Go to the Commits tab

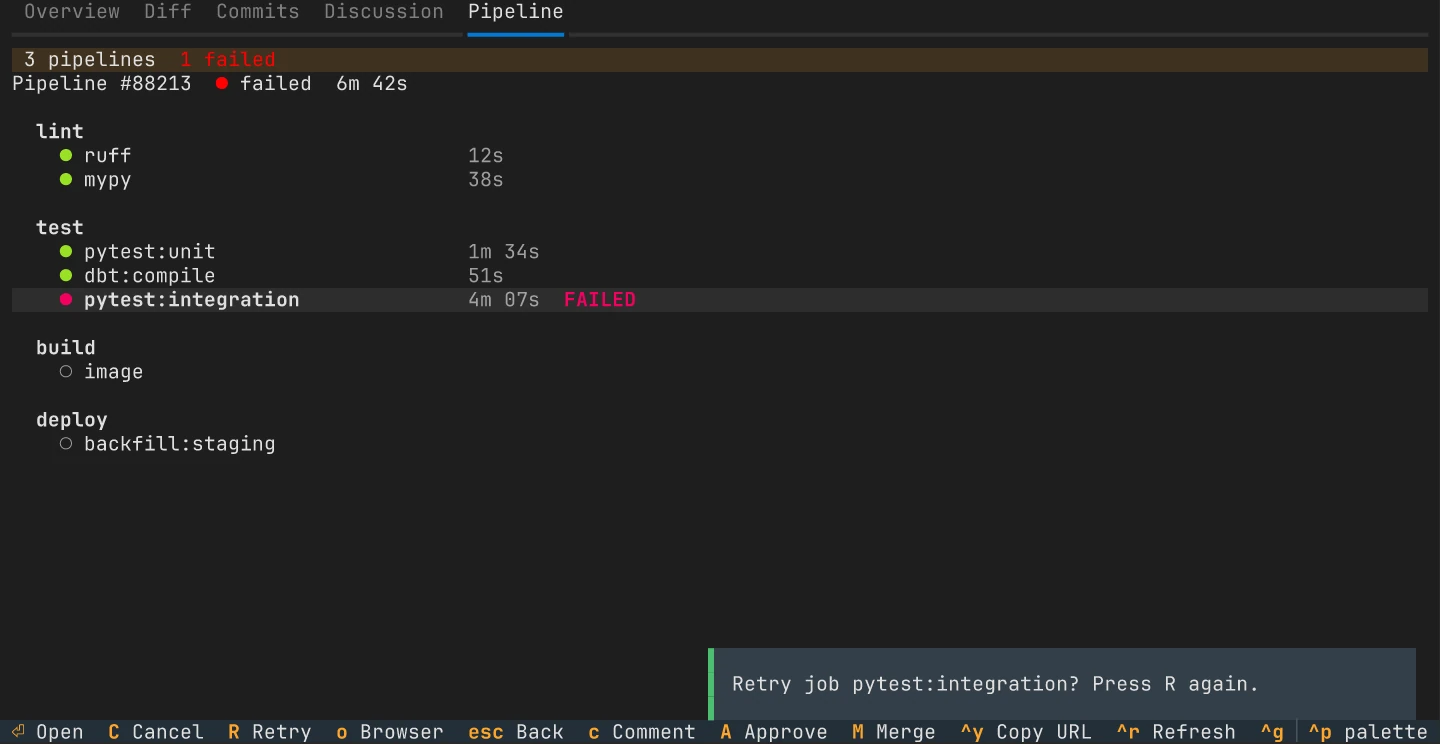[258, 12]
